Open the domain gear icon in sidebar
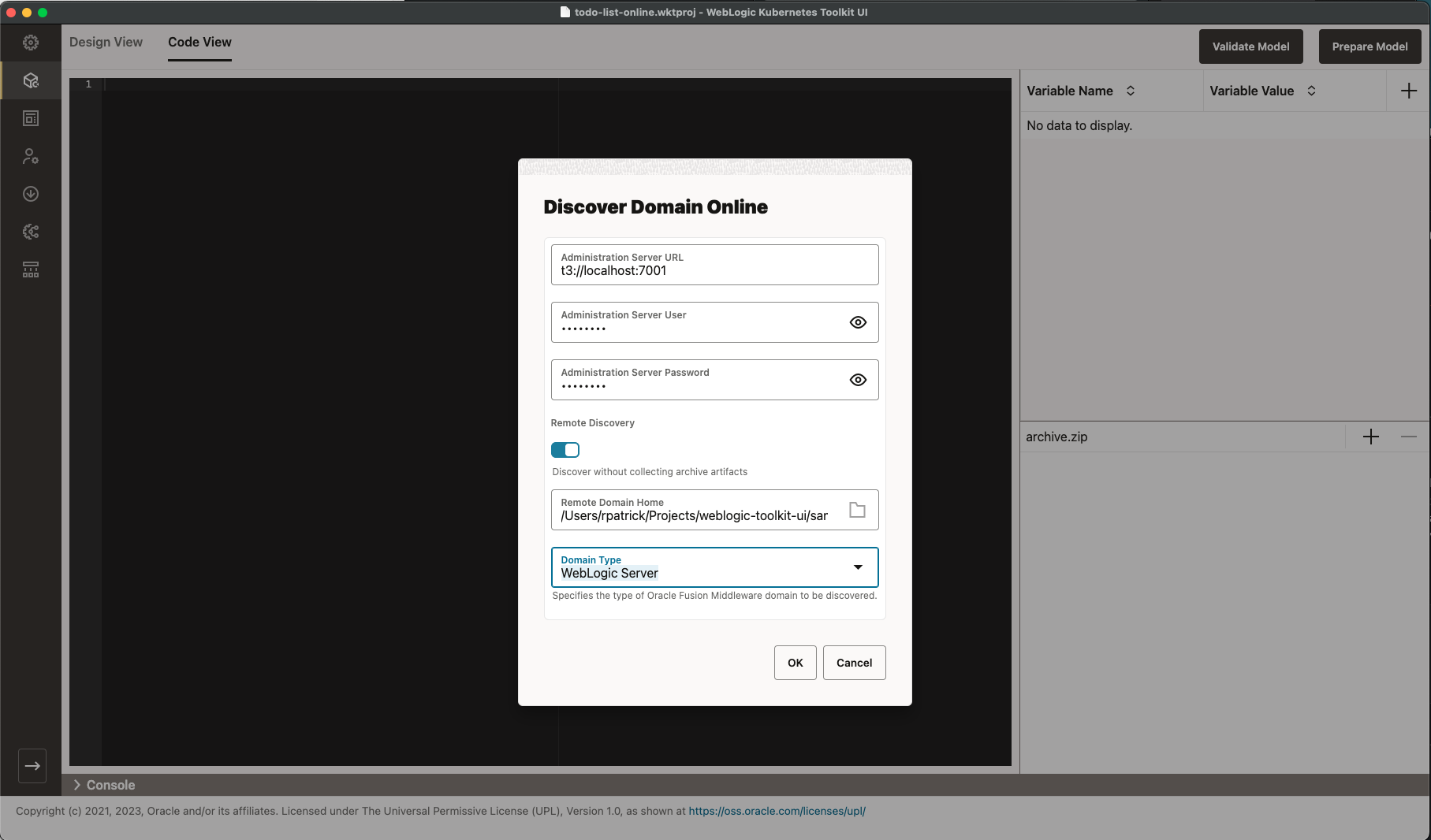The height and width of the screenshot is (840, 1431). (31, 232)
